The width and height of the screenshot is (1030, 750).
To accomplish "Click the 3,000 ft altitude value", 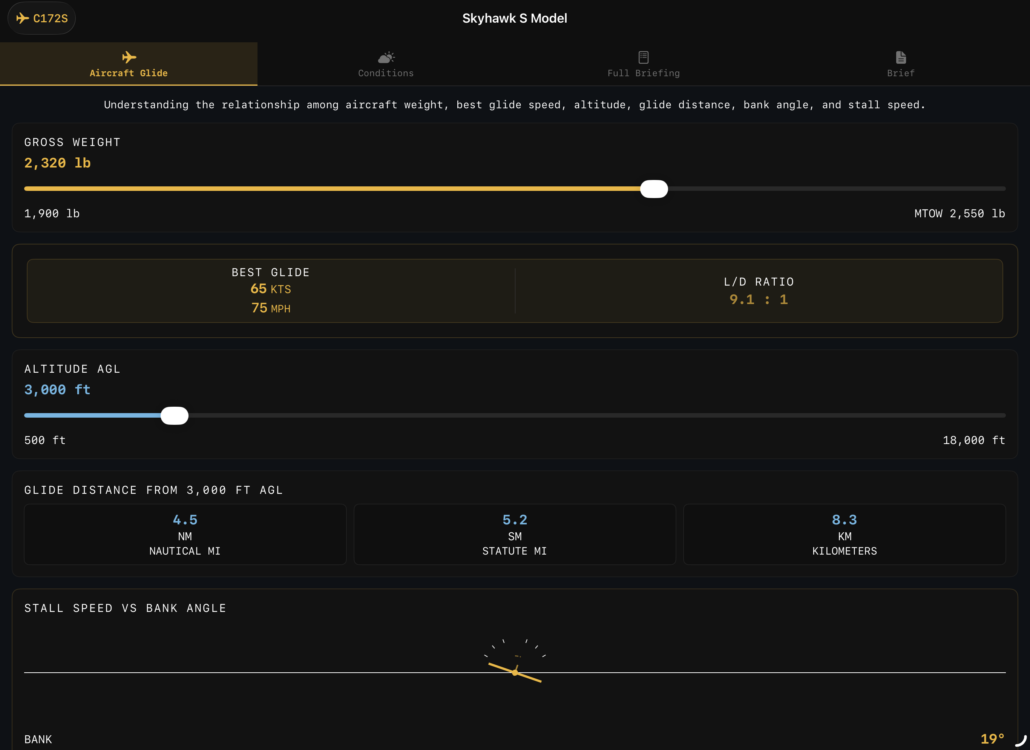I will (57, 389).
